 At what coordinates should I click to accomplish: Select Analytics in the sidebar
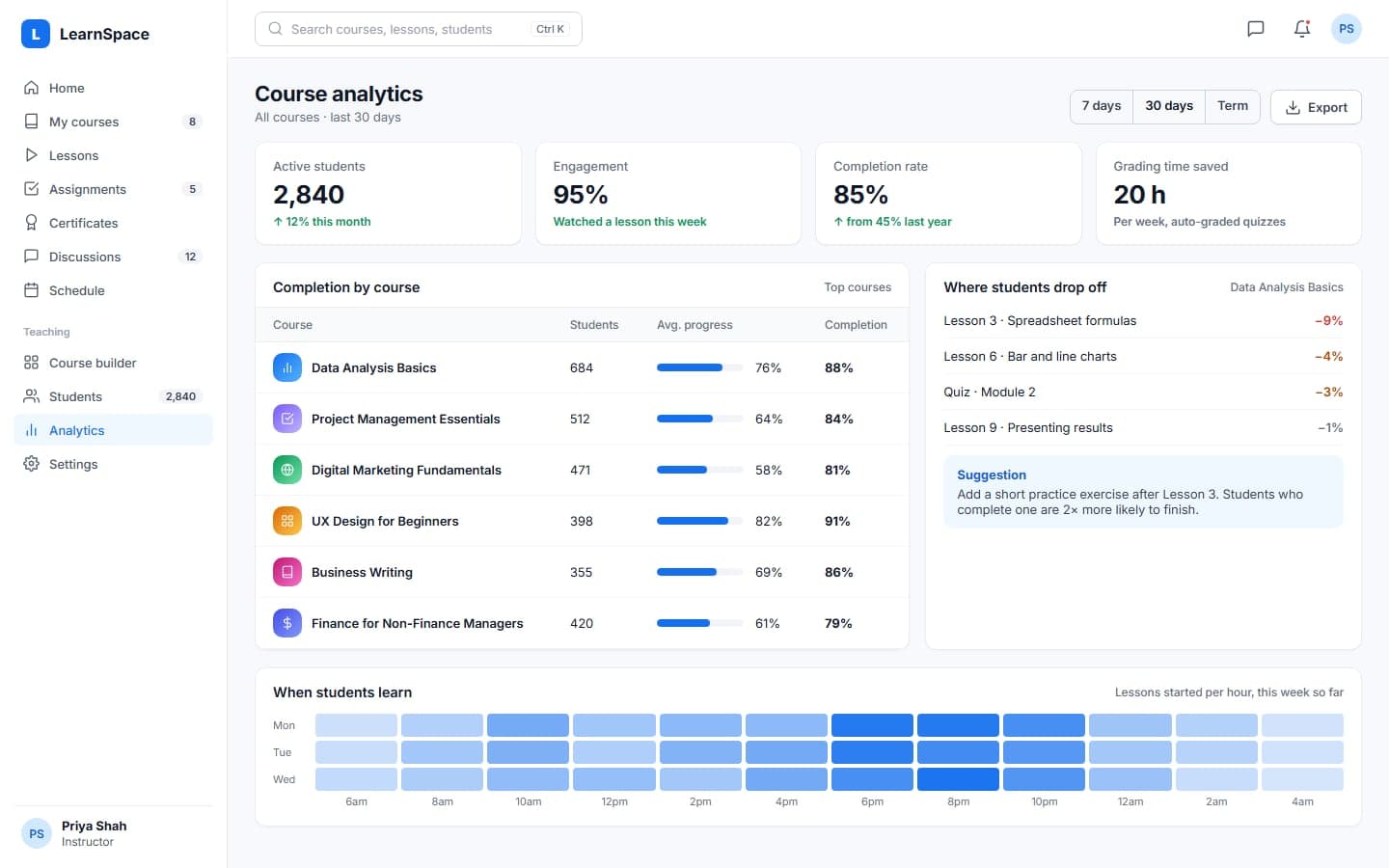click(113, 430)
